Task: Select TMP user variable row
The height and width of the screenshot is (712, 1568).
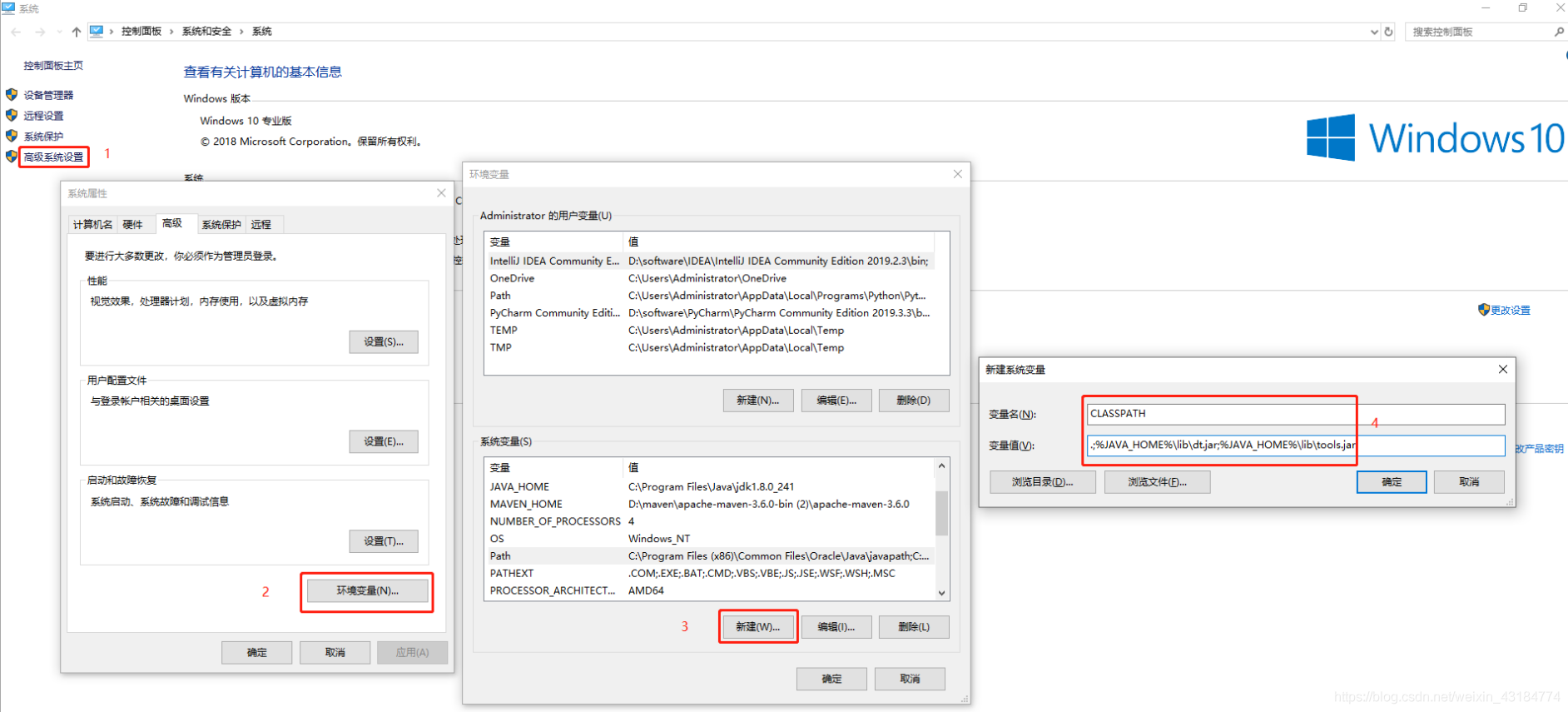Action: pyautogui.click(x=709, y=347)
